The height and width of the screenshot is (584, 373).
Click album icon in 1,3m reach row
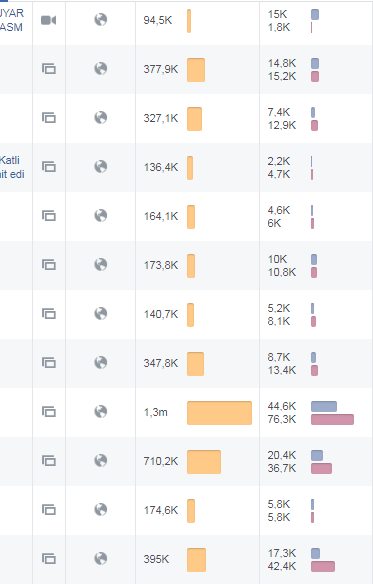[49, 412]
